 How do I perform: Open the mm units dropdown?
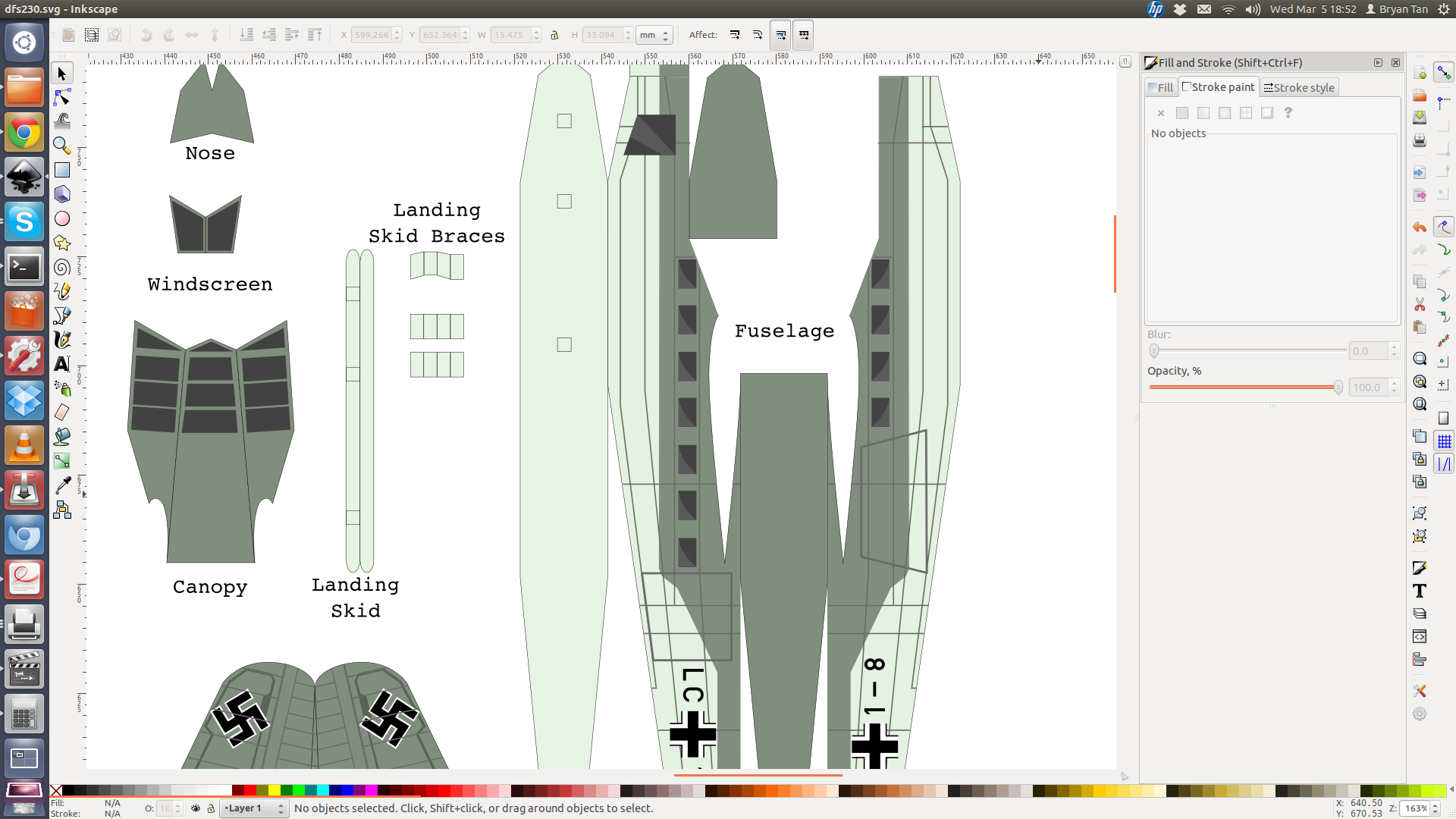[x=654, y=35]
